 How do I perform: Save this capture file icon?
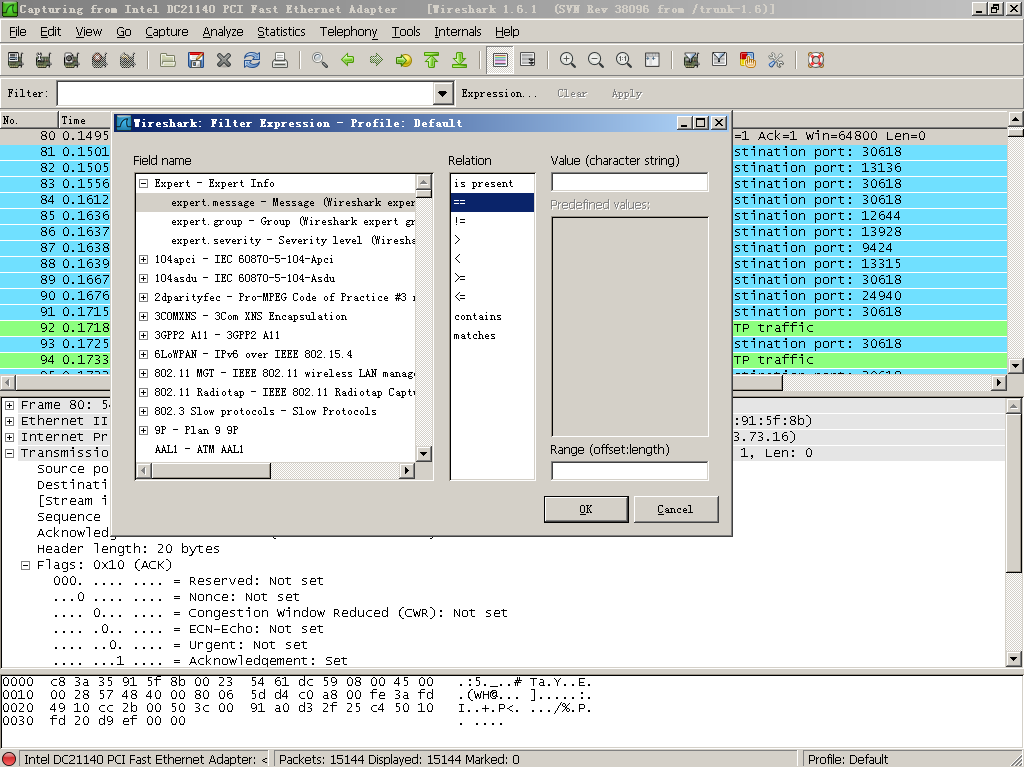click(x=196, y=61)
